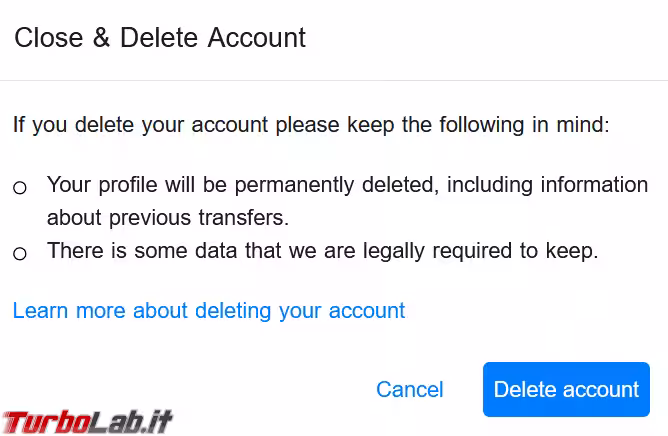Click the ampersand in the dialog title
The image size is (668, 436).
click(x=102, y=38)
